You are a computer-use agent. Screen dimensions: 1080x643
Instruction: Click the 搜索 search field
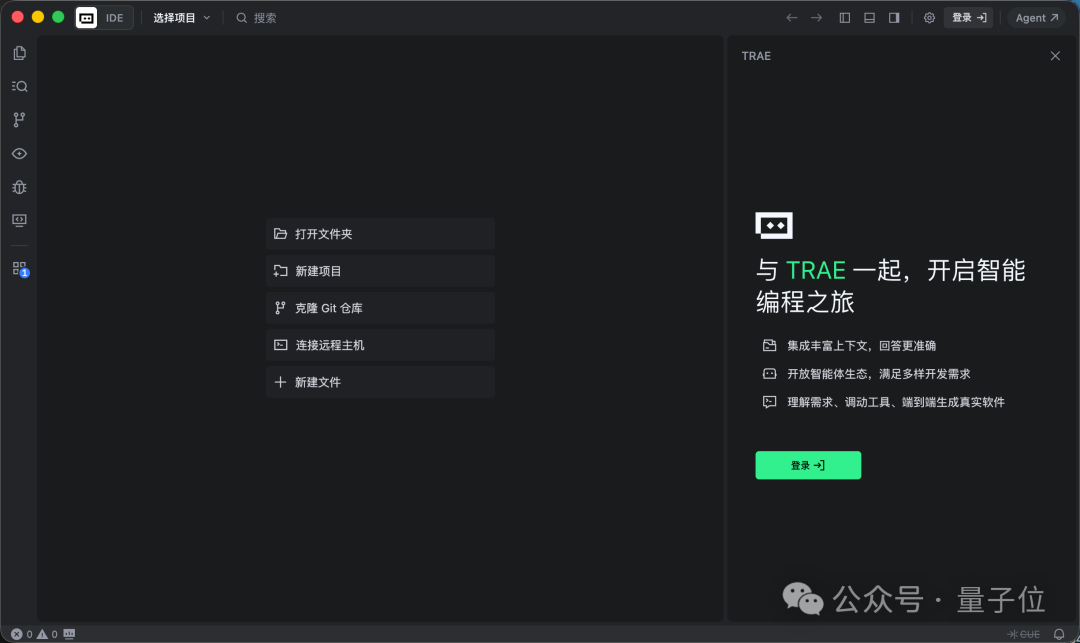(x=256, y=18)
